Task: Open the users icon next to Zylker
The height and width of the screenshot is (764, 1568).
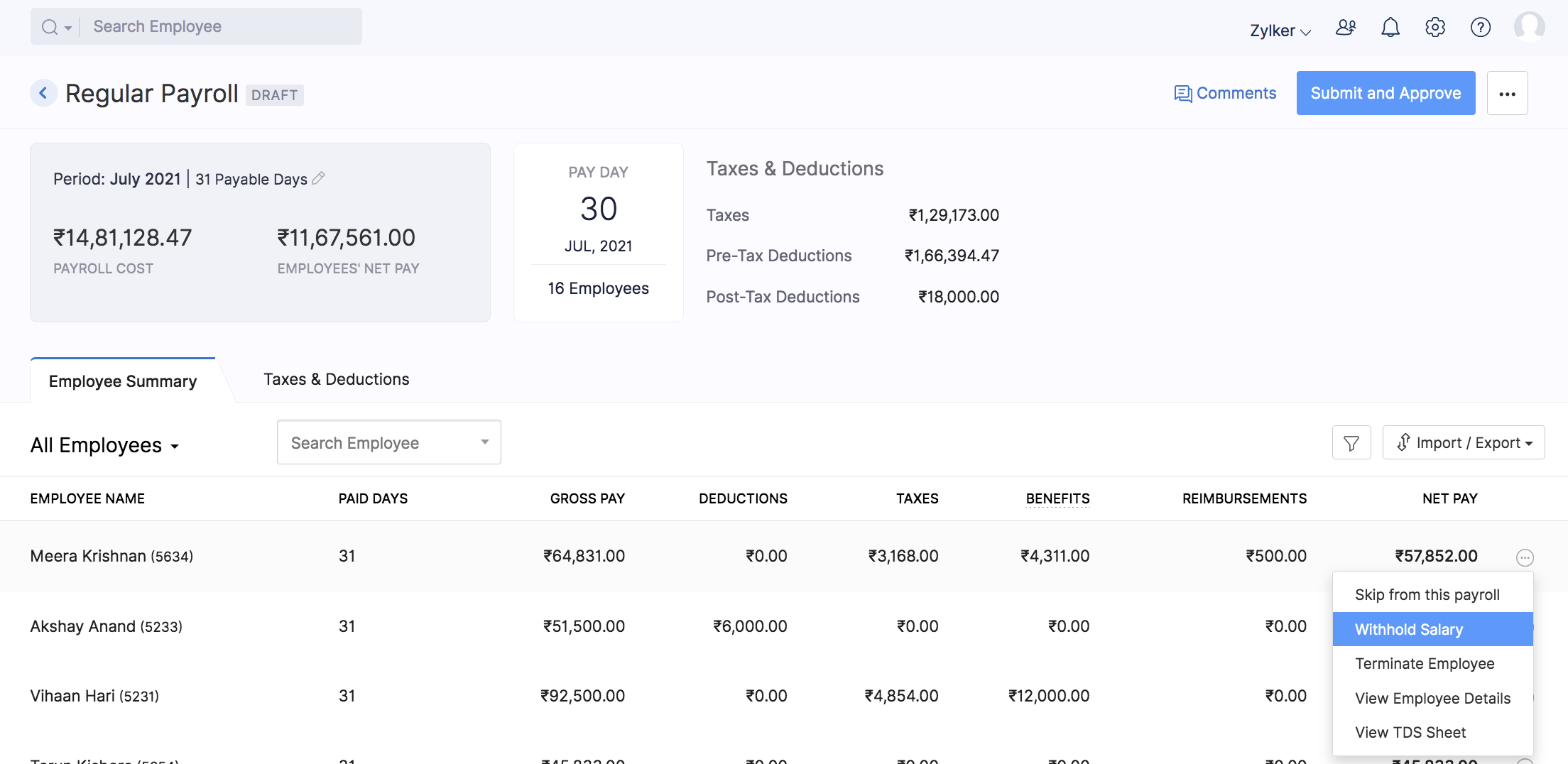Action: pos(1345,28)
